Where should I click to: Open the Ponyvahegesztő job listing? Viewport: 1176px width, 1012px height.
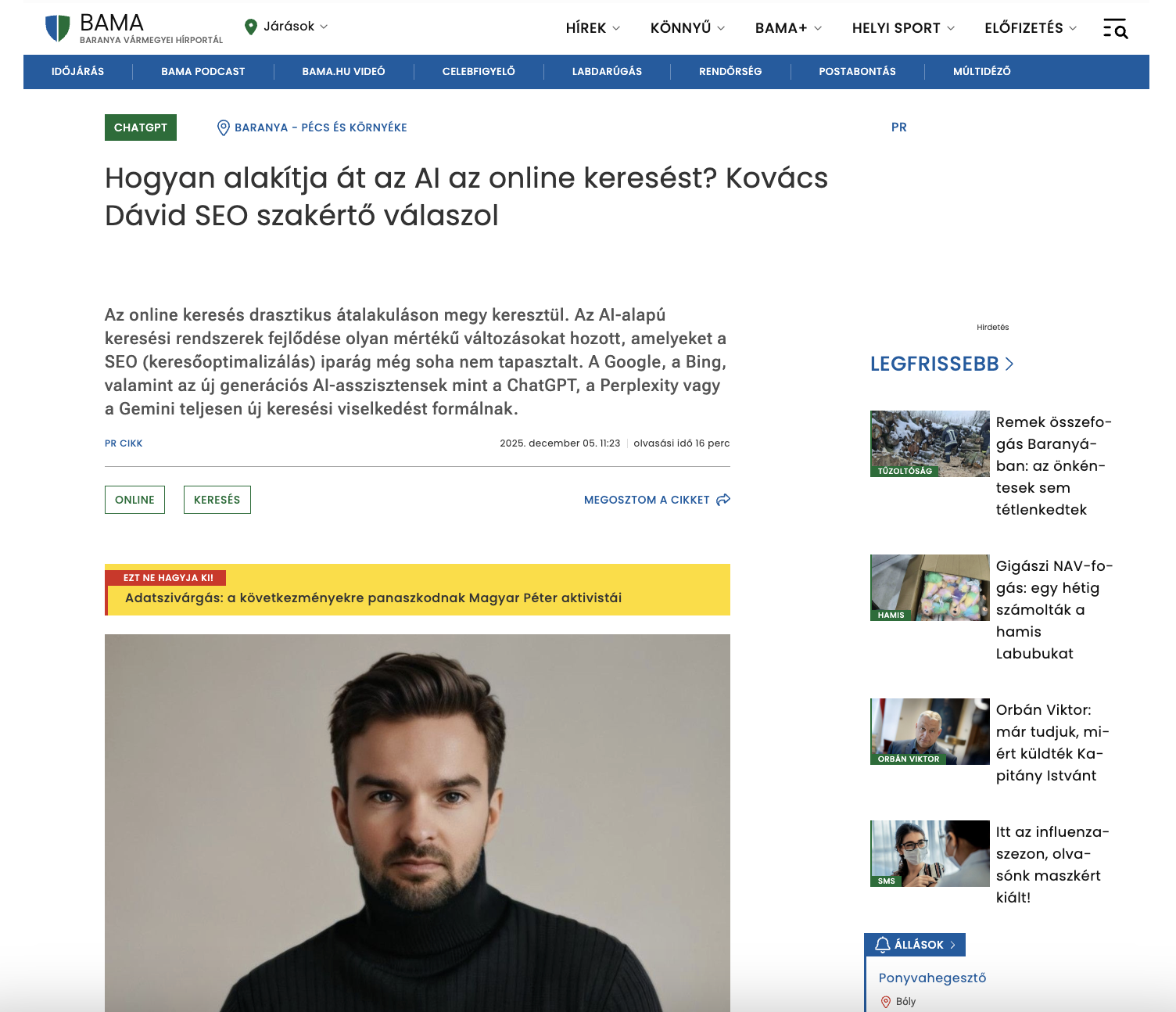[933, 978]
